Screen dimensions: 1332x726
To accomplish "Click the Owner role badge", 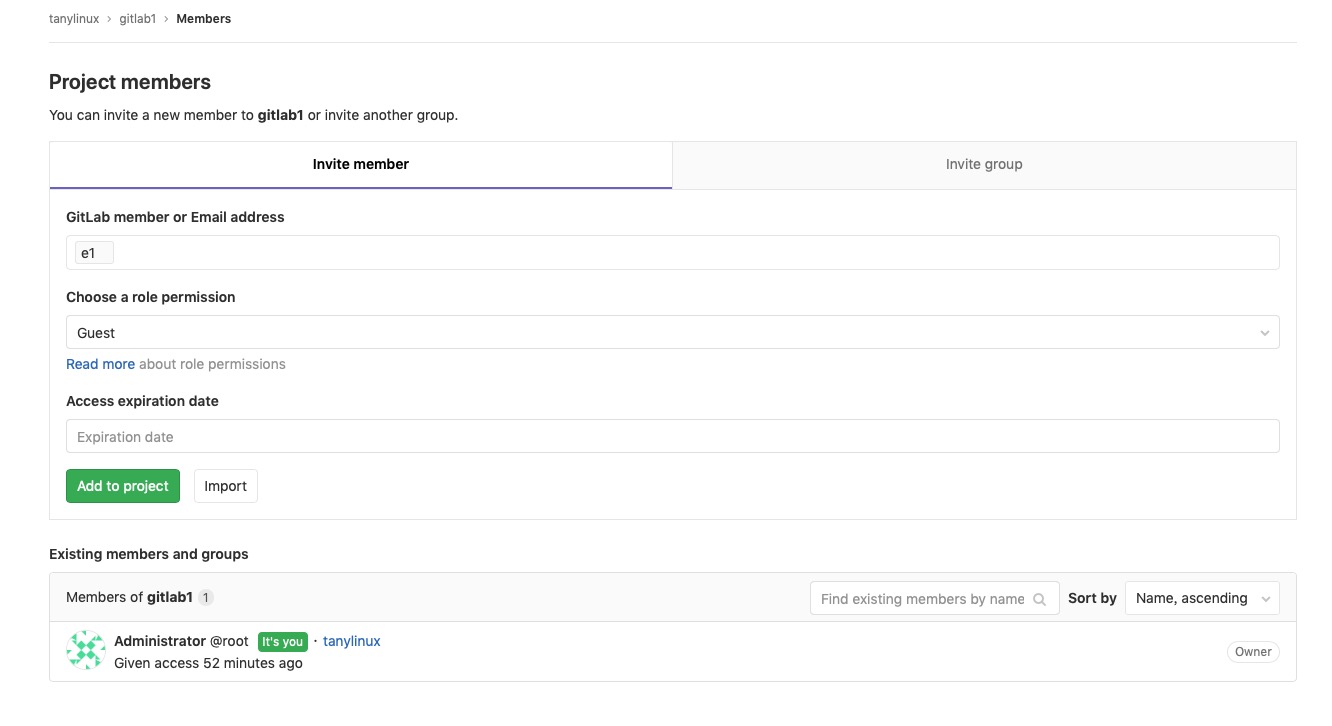I will click(x=1253, y=652).
